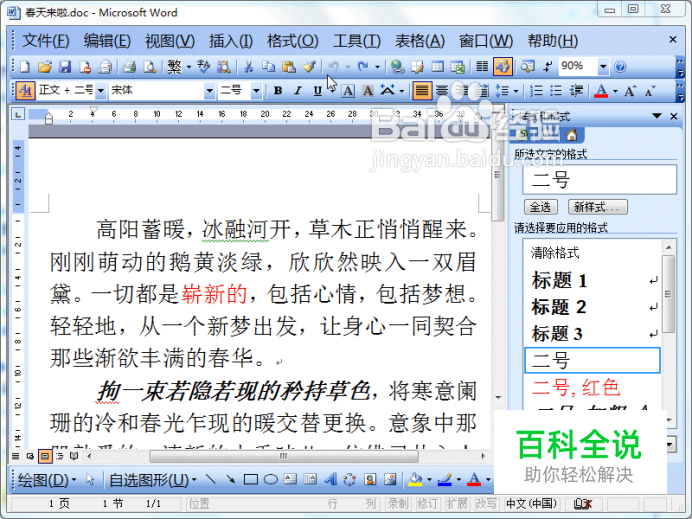Open the 工具 Tools menu
The height and width of the screenshot is (519, 692).
(357, 41)
